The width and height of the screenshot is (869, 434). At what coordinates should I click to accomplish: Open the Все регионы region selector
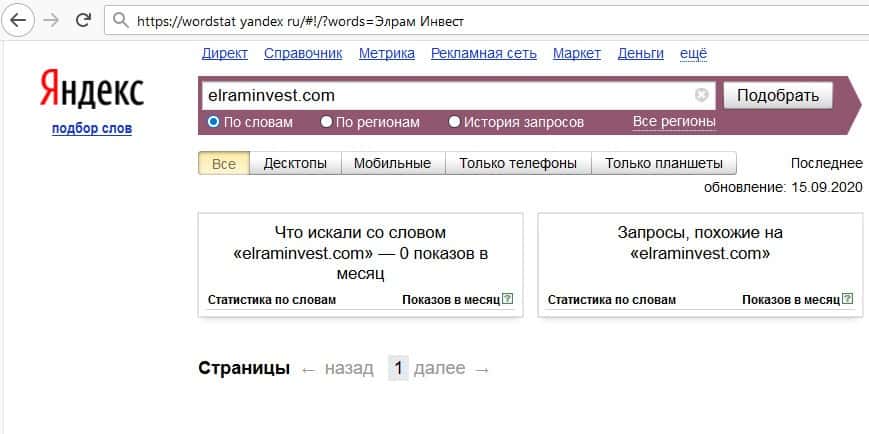pyautogui.click(x=674, y=121)
